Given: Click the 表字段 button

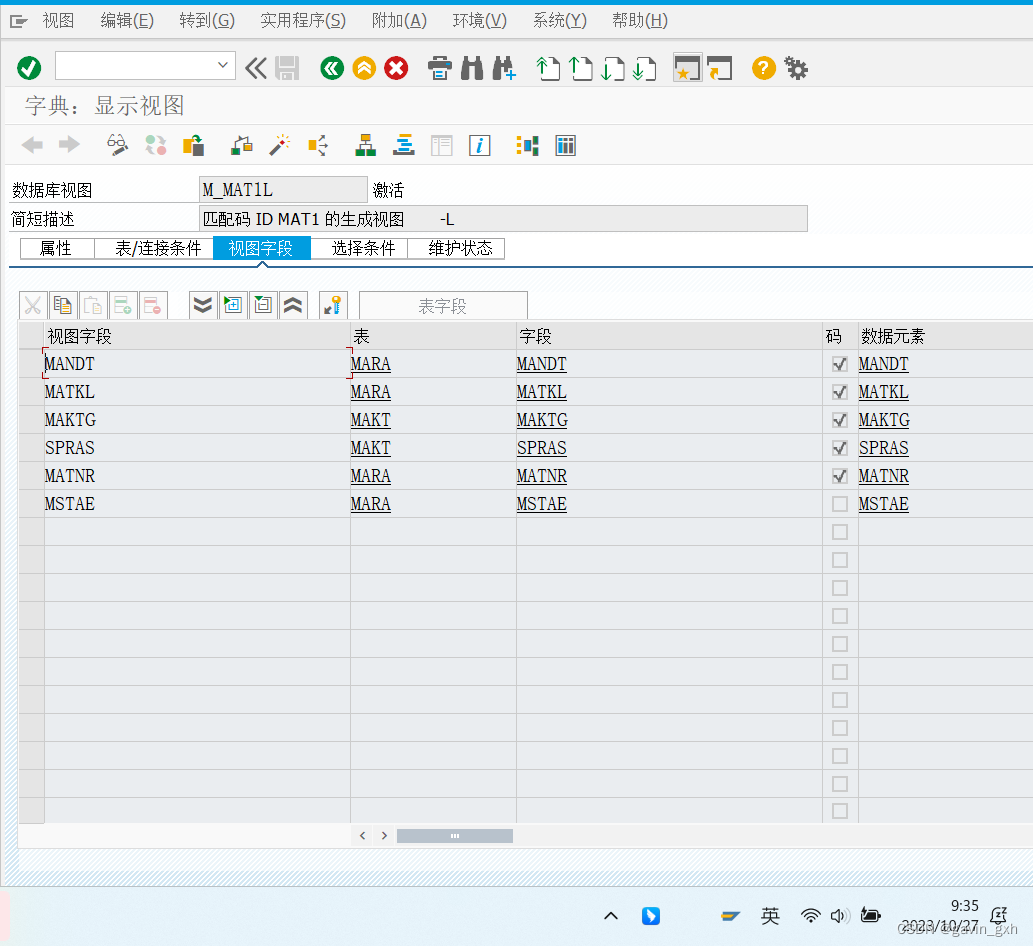Looking at the screenshot, I should pyautogui.click(x=443, y=306).
